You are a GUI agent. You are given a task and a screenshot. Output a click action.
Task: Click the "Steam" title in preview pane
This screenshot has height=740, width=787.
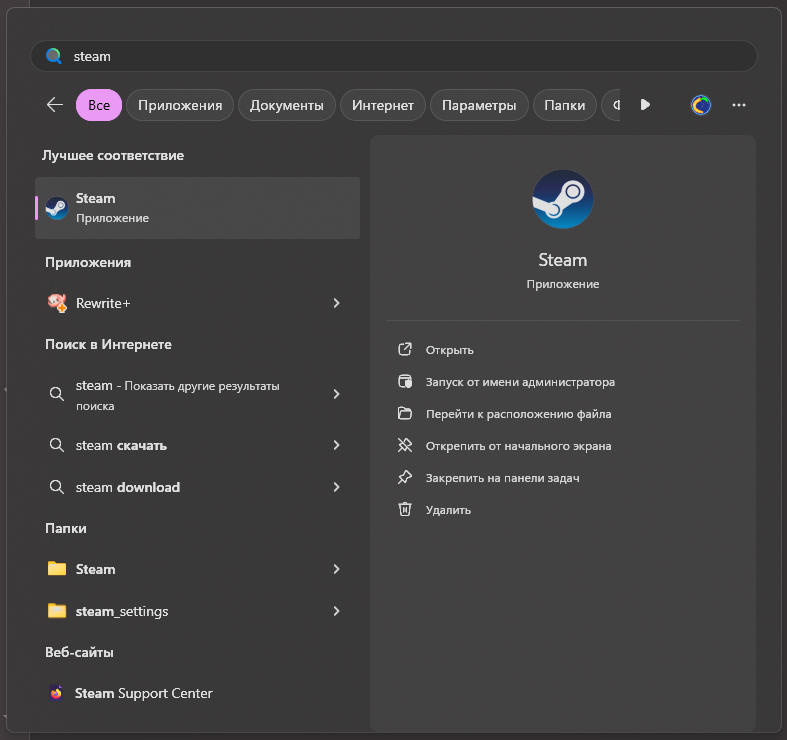point(563,260)
